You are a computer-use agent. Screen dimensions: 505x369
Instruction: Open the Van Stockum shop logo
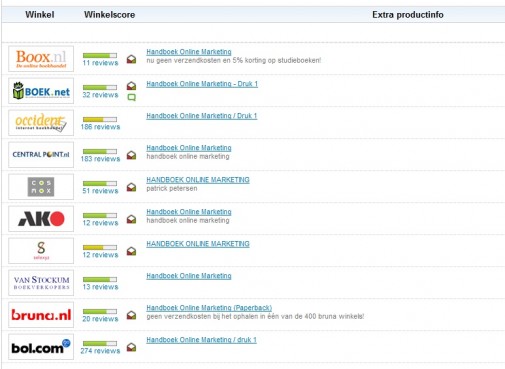pyautogui.click(x=41, y=283)
